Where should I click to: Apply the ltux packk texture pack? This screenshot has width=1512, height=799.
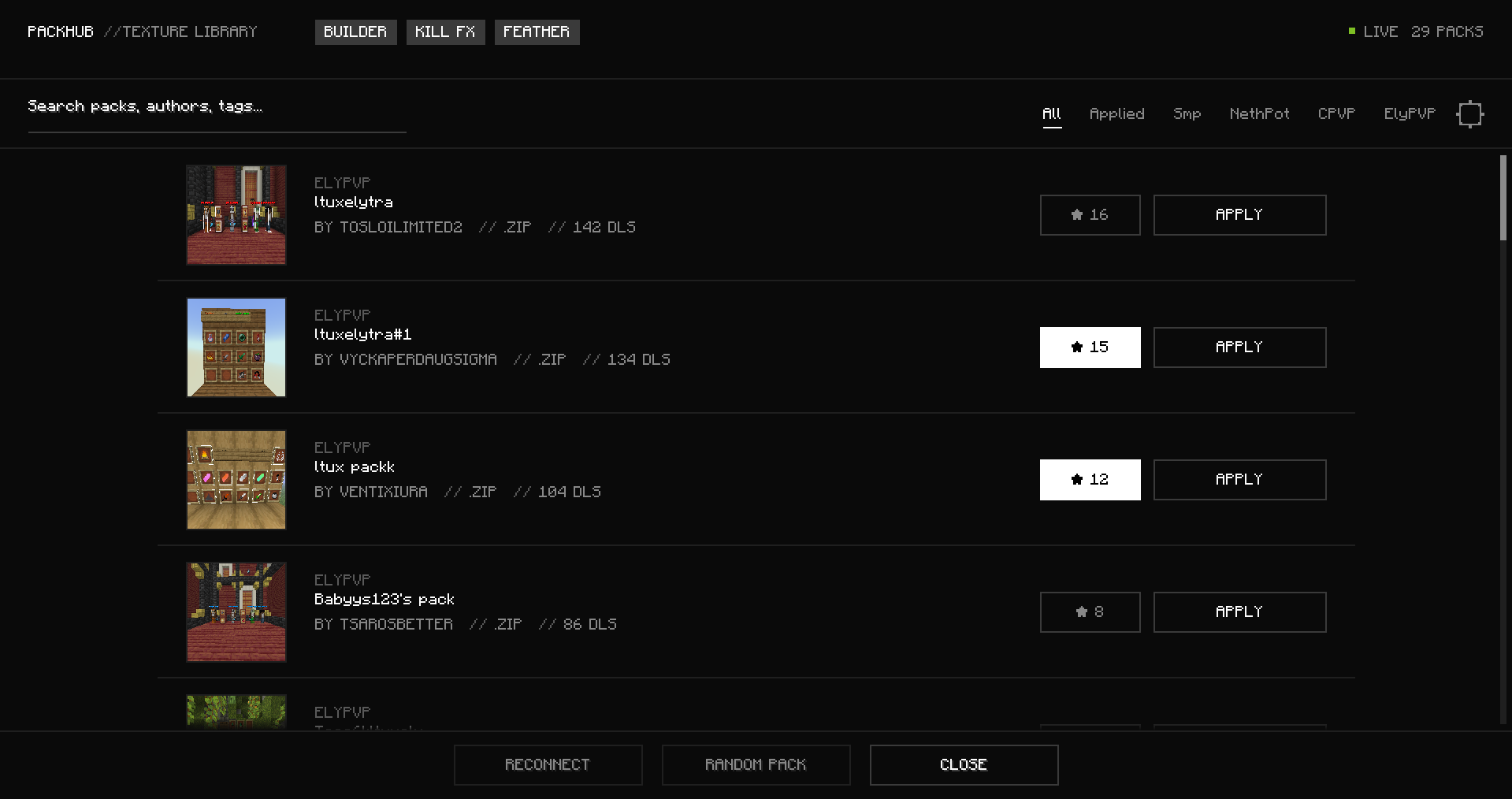pos(1239,480)
